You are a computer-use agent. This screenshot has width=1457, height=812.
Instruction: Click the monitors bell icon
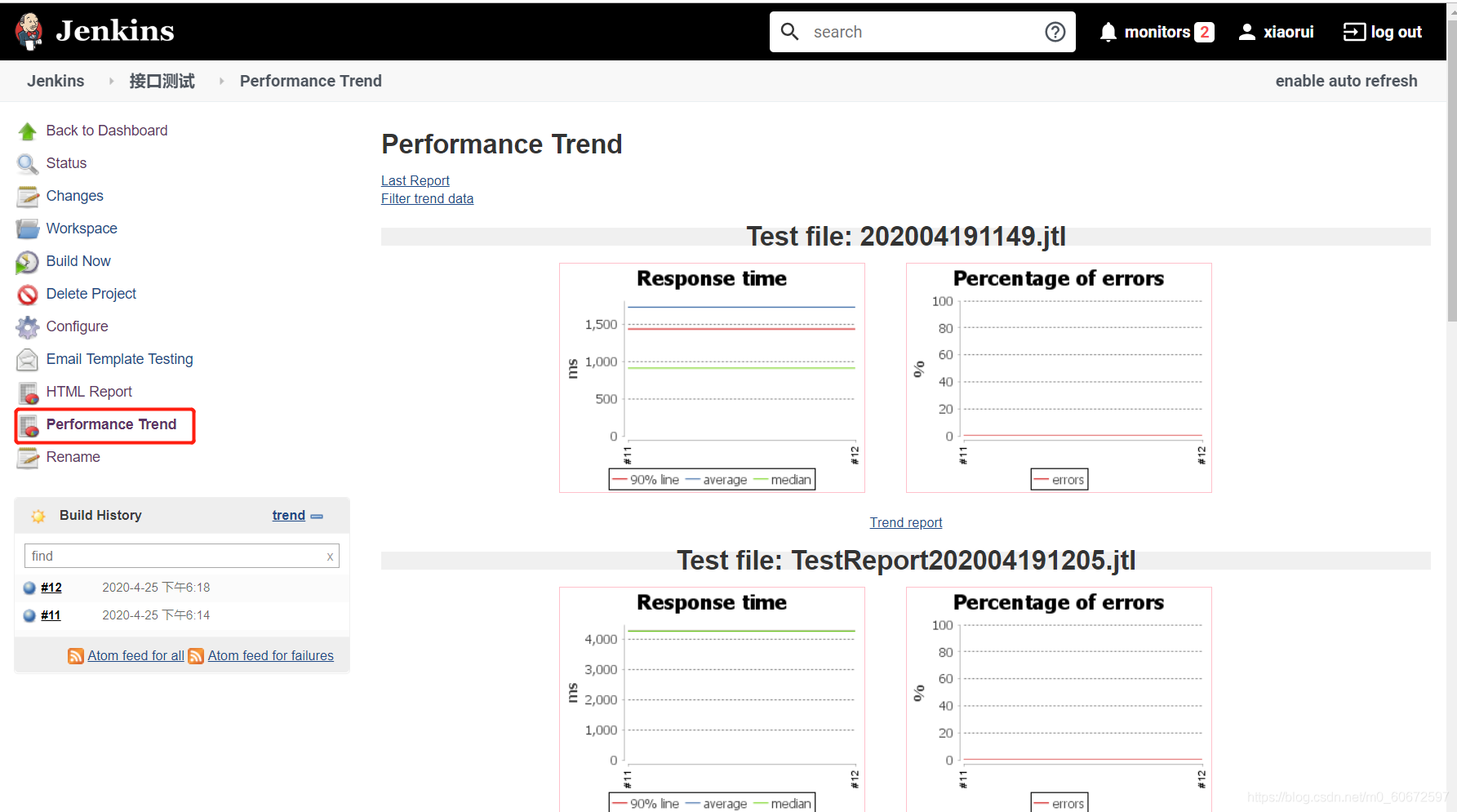point(1108,32)
